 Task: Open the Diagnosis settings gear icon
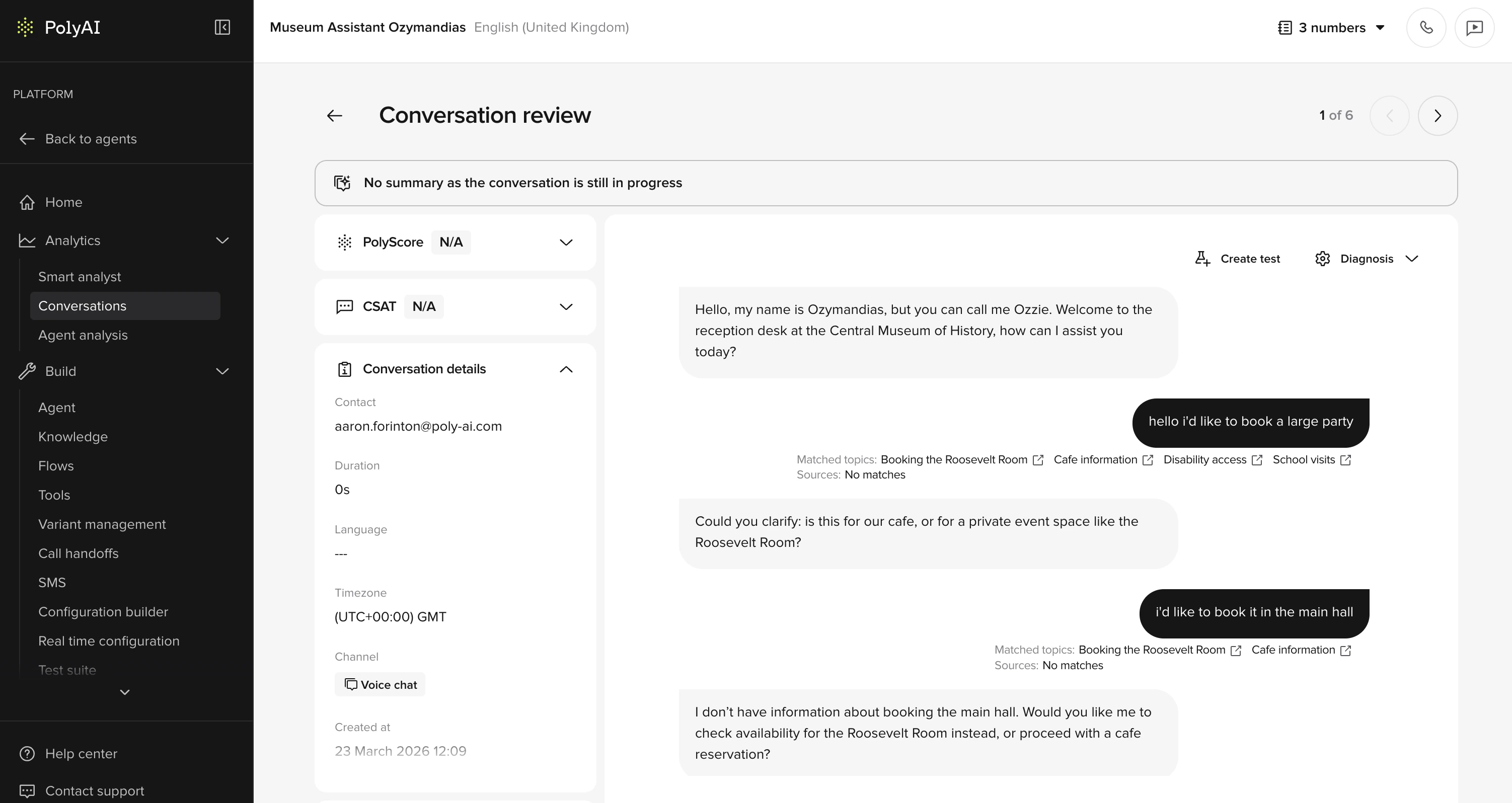tap(1322, 259)
